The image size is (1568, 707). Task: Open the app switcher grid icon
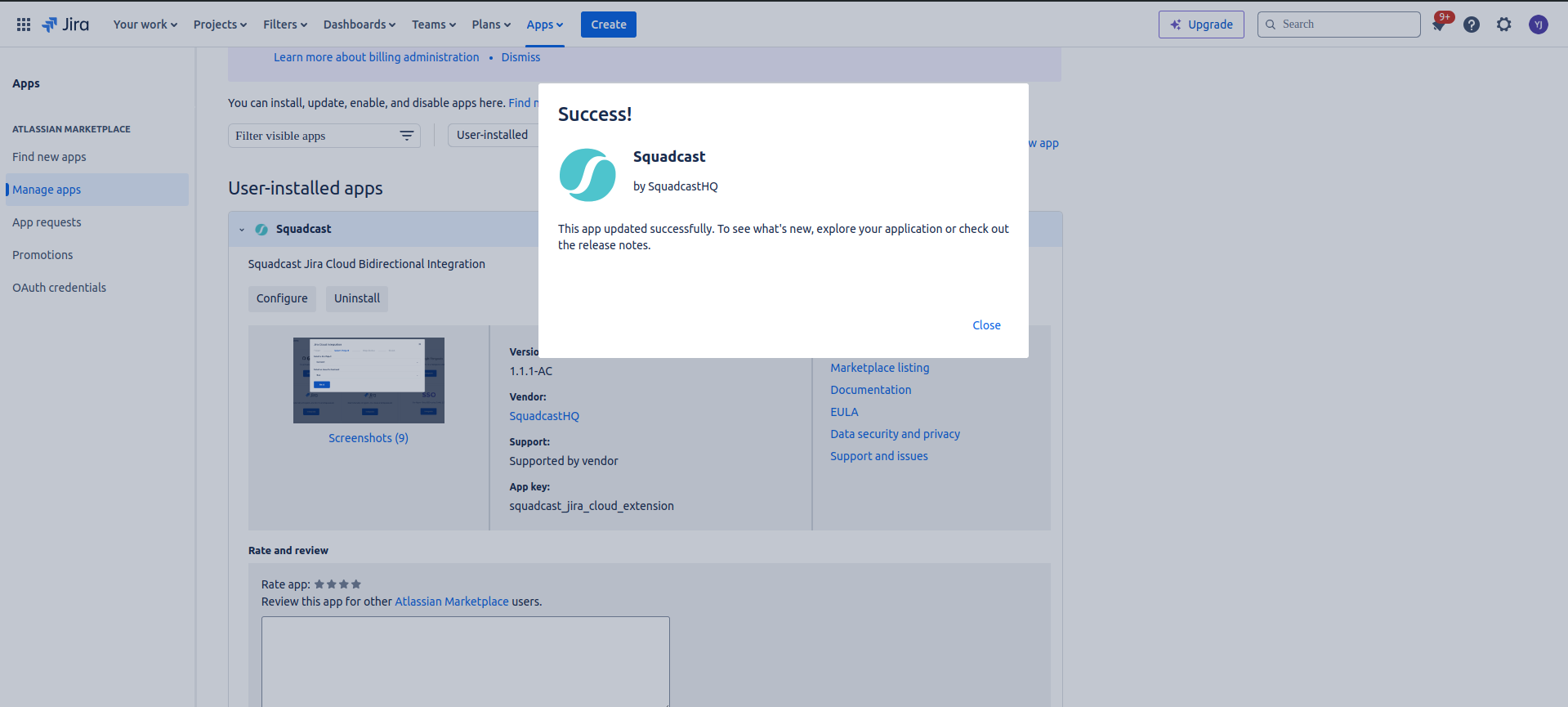click(x=24, y=25)
